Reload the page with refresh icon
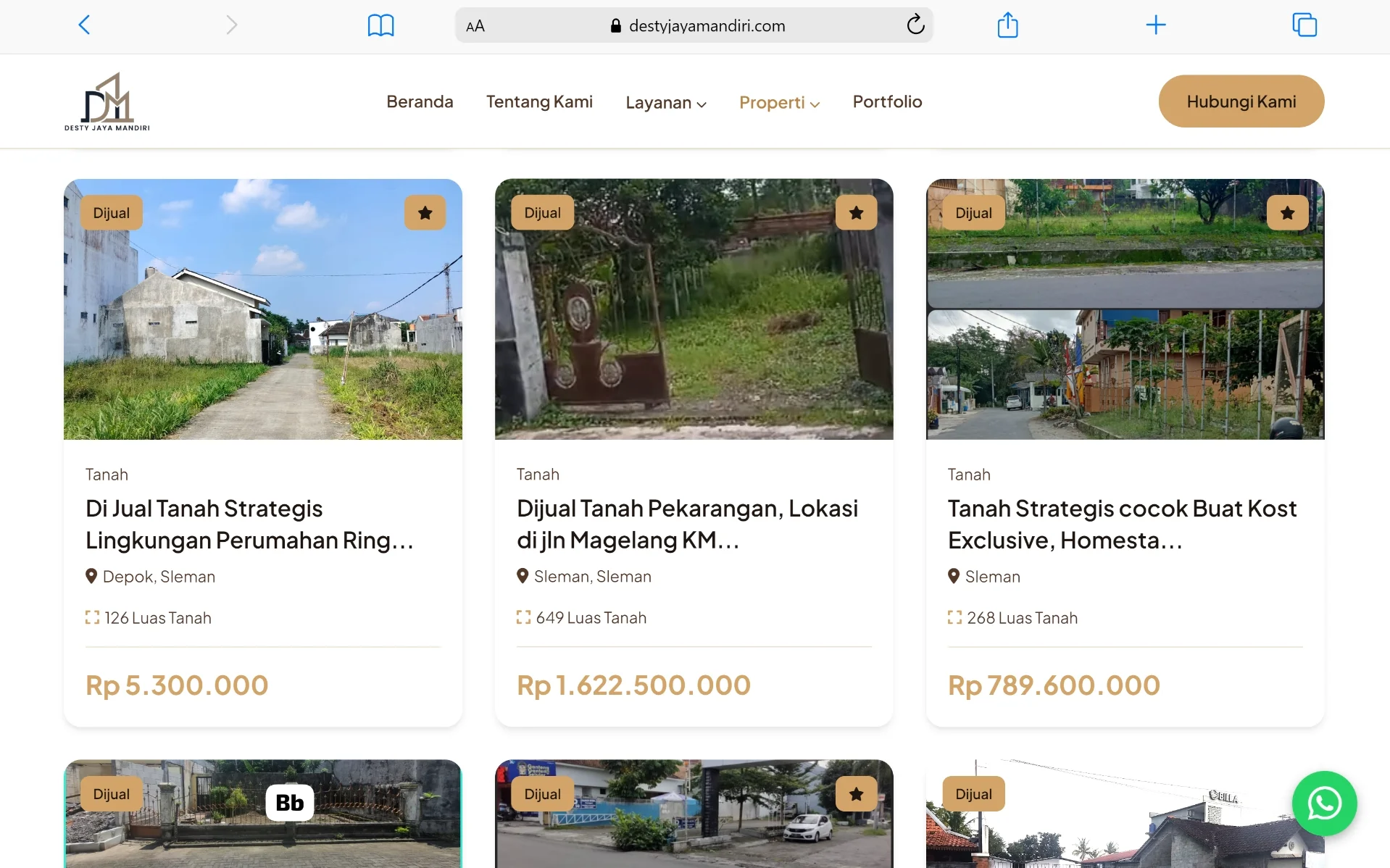Viewport: 1390px width, 868px height. coord(915,25)
